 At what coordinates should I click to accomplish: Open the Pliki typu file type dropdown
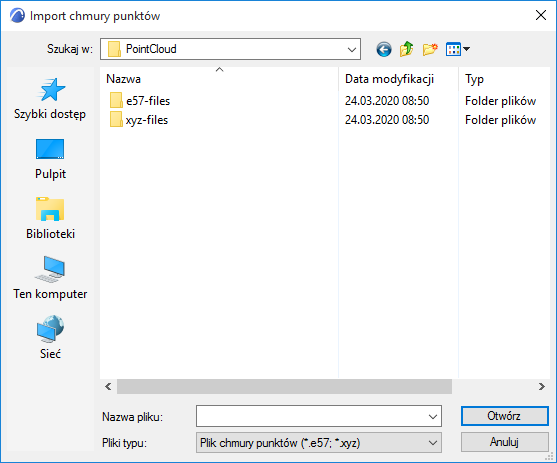(319, 443)
